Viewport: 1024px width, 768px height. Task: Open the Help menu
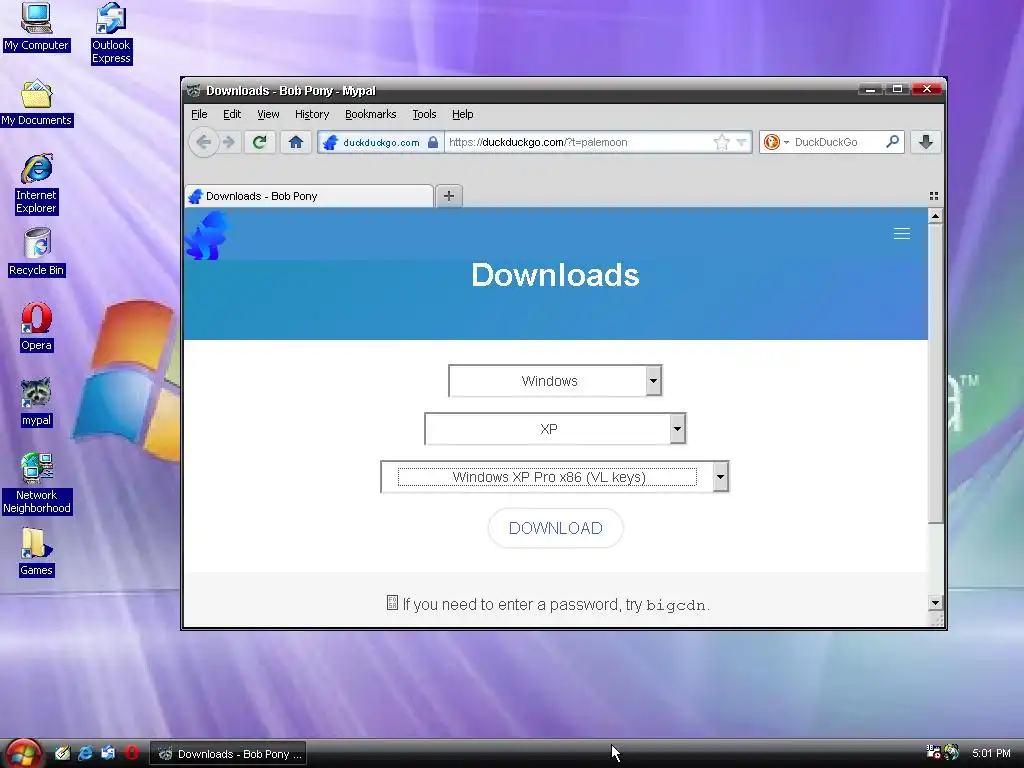tap(462, 114)
